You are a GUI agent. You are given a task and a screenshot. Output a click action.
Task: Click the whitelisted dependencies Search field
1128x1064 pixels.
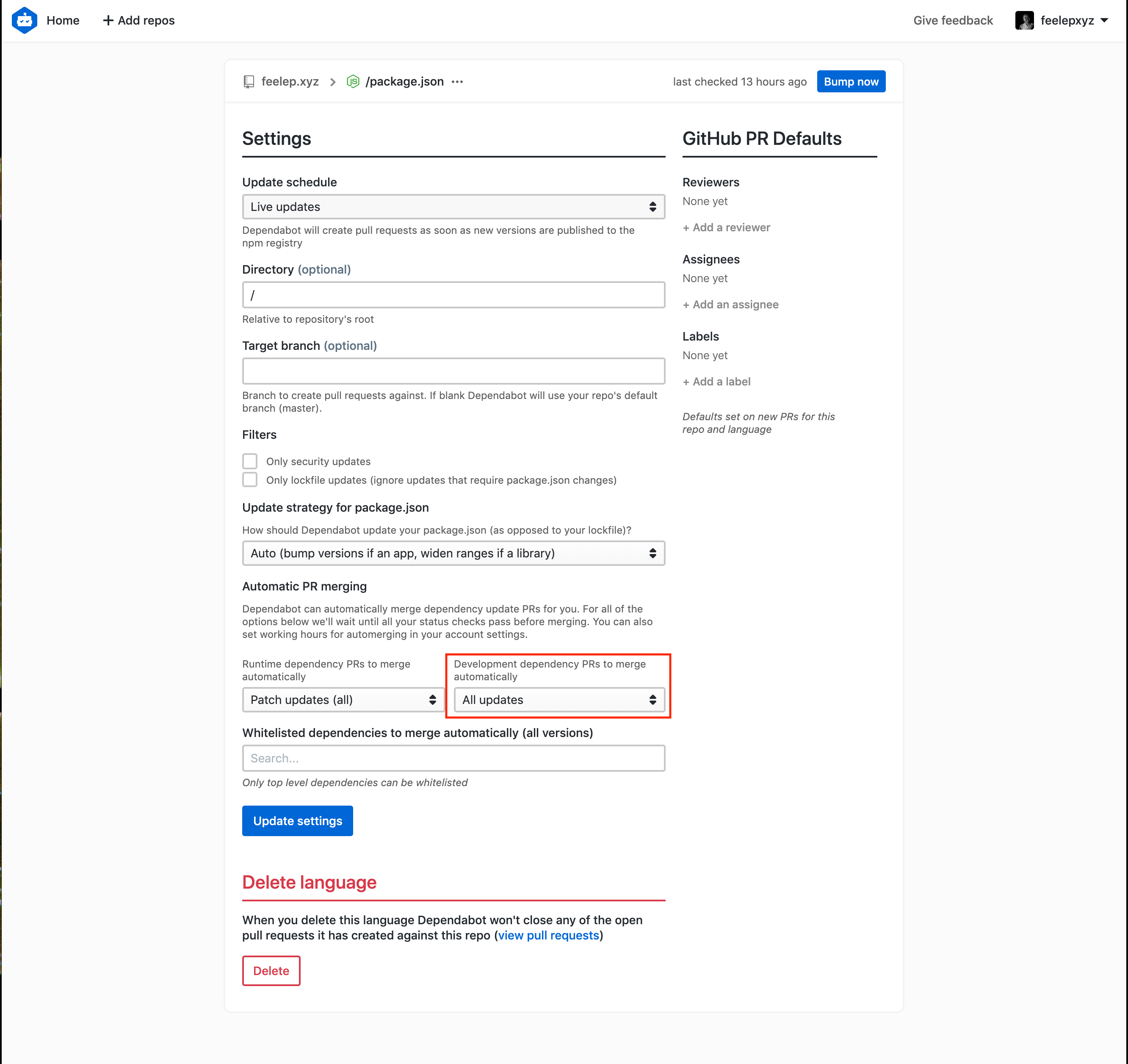click(453, 758)
